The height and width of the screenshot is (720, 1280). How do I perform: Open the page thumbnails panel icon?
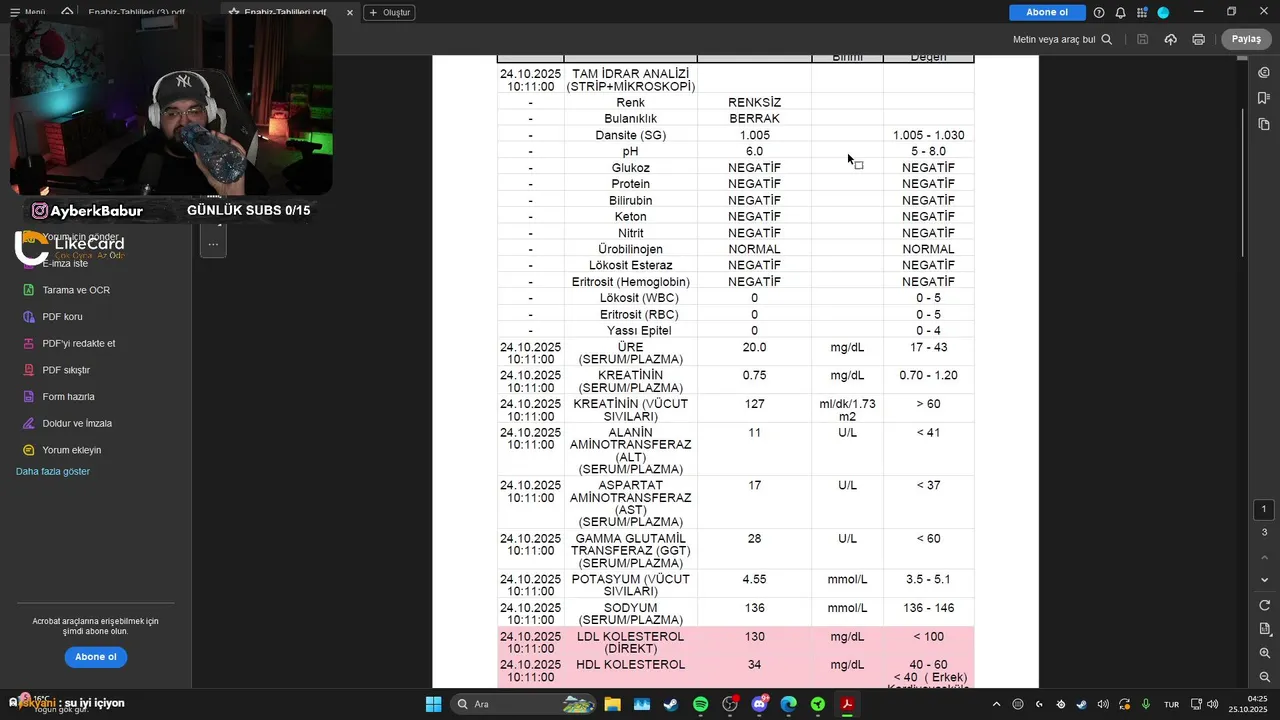click(1264, 124)
